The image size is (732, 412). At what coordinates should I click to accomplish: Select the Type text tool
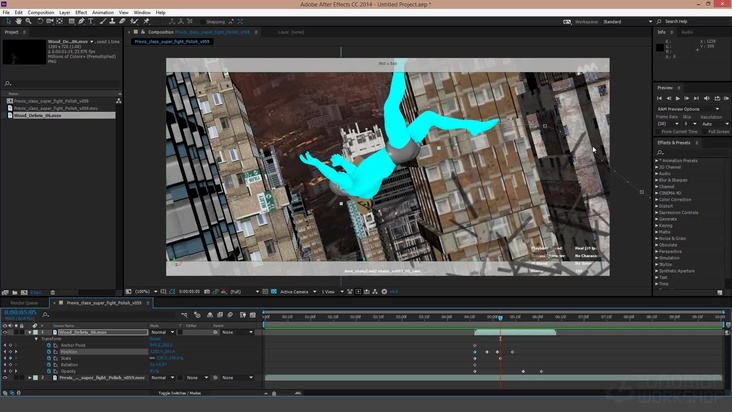[90, 21]
